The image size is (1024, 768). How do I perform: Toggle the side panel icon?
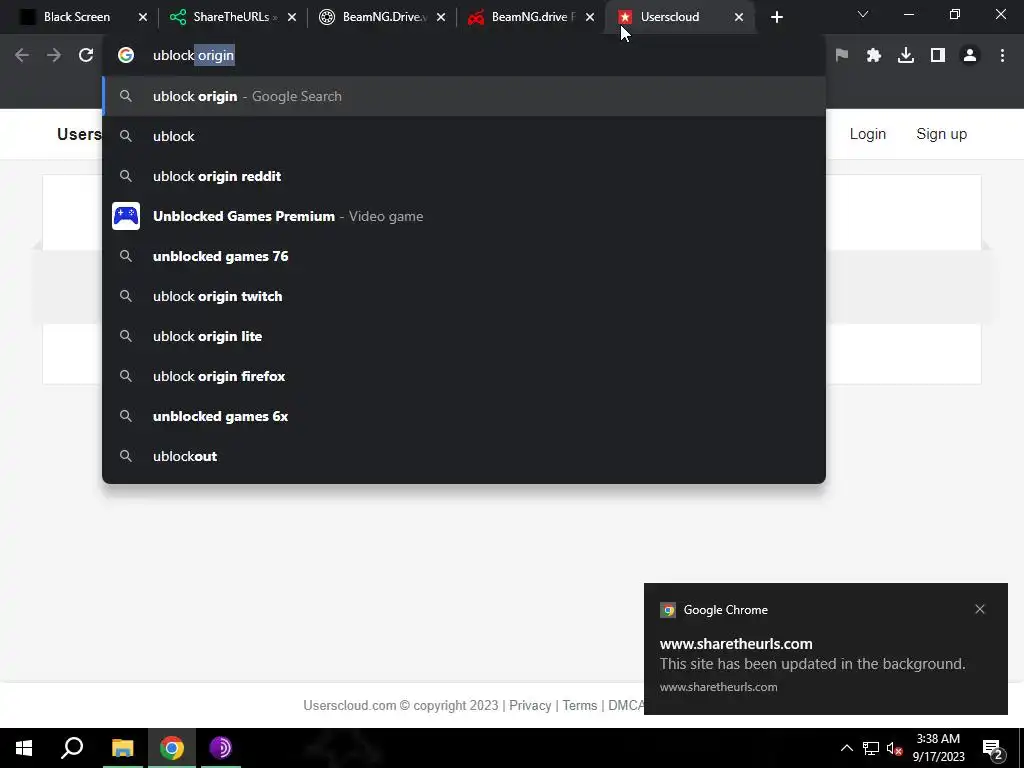(938, 56)
